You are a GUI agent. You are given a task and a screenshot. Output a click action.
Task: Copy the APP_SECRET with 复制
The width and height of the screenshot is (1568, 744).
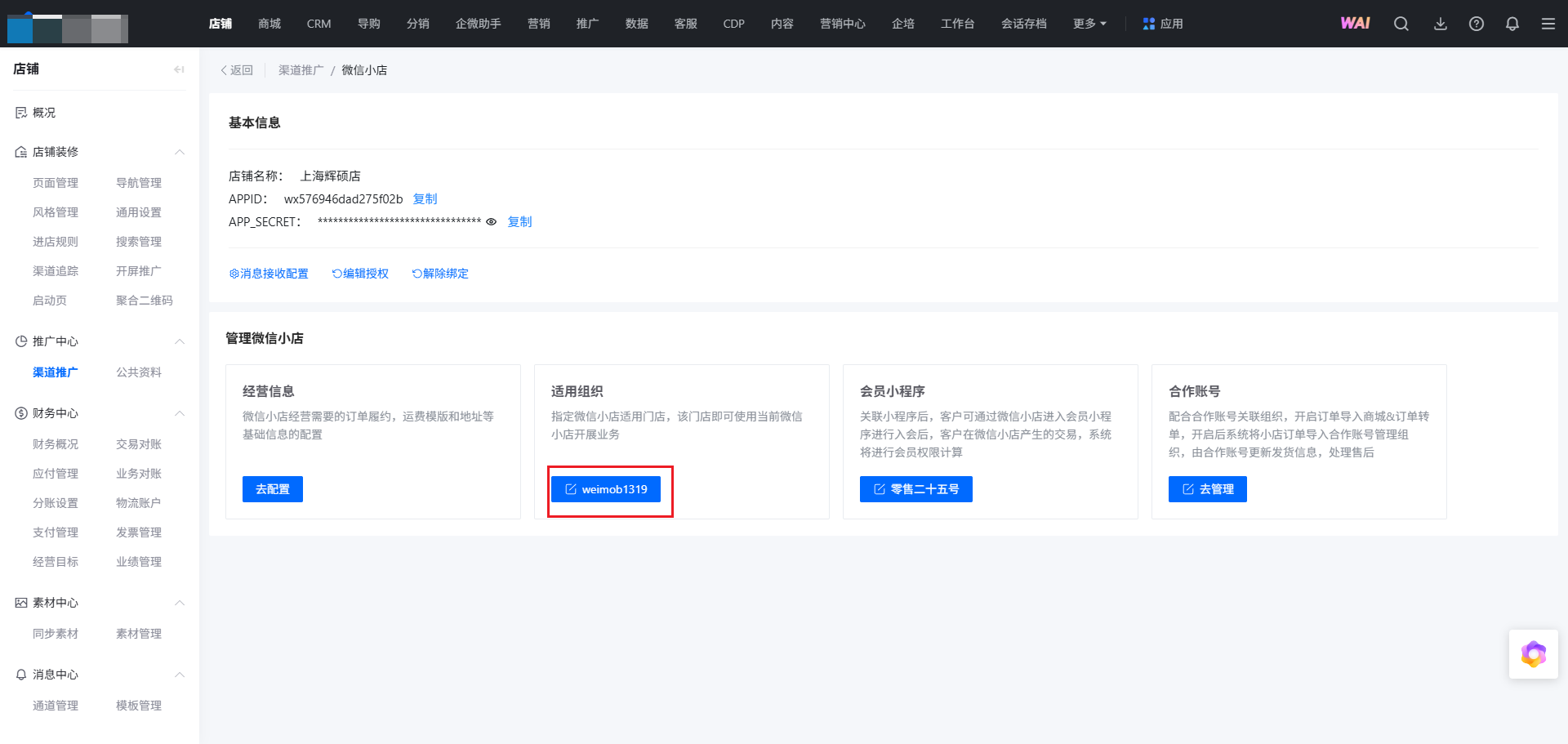pos(520,222)
